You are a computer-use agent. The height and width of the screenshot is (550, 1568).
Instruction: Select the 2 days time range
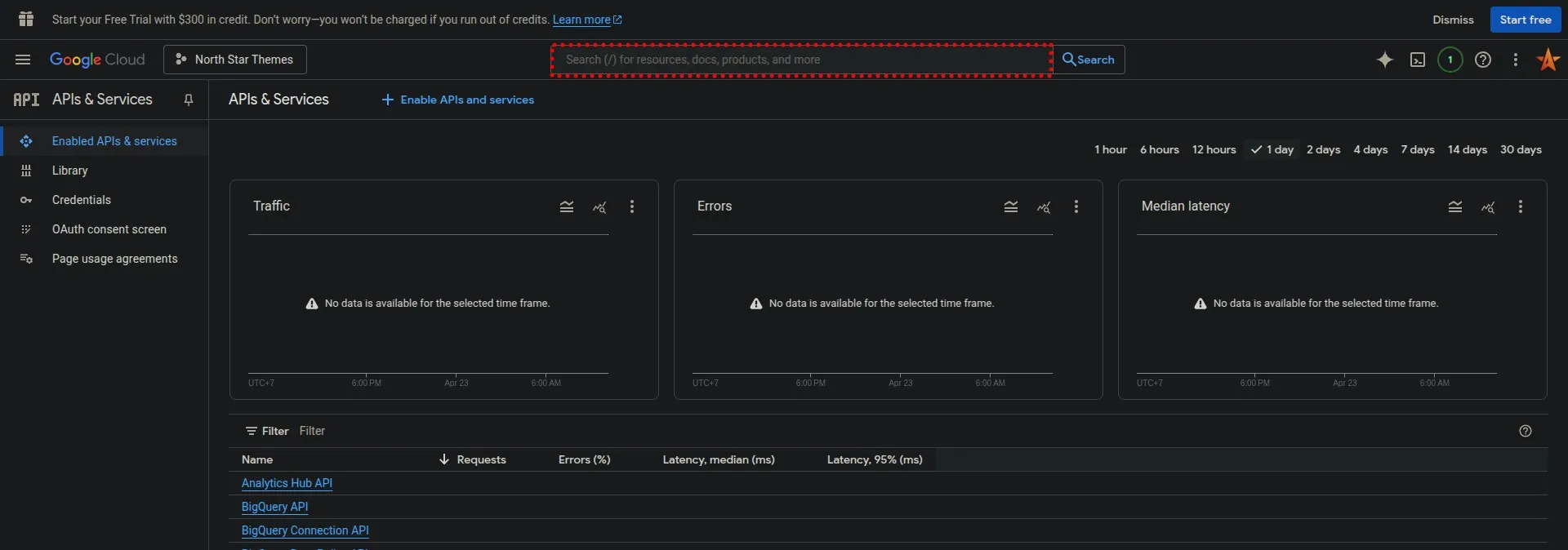click(1324, 149)
